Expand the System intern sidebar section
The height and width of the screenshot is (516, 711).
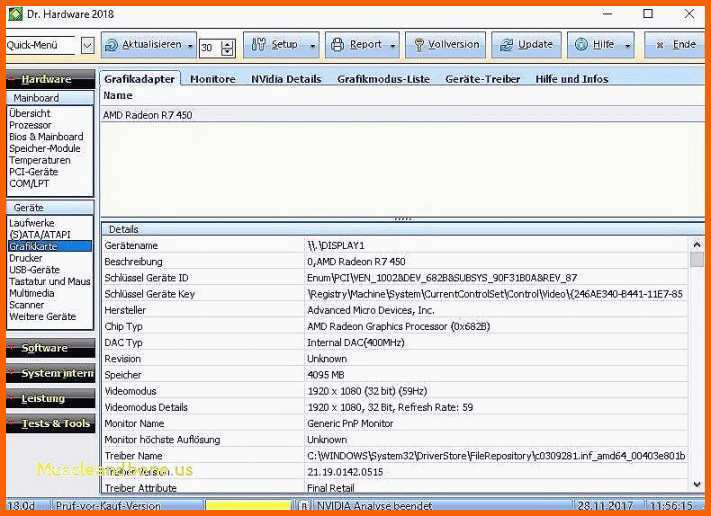(50, 373)
